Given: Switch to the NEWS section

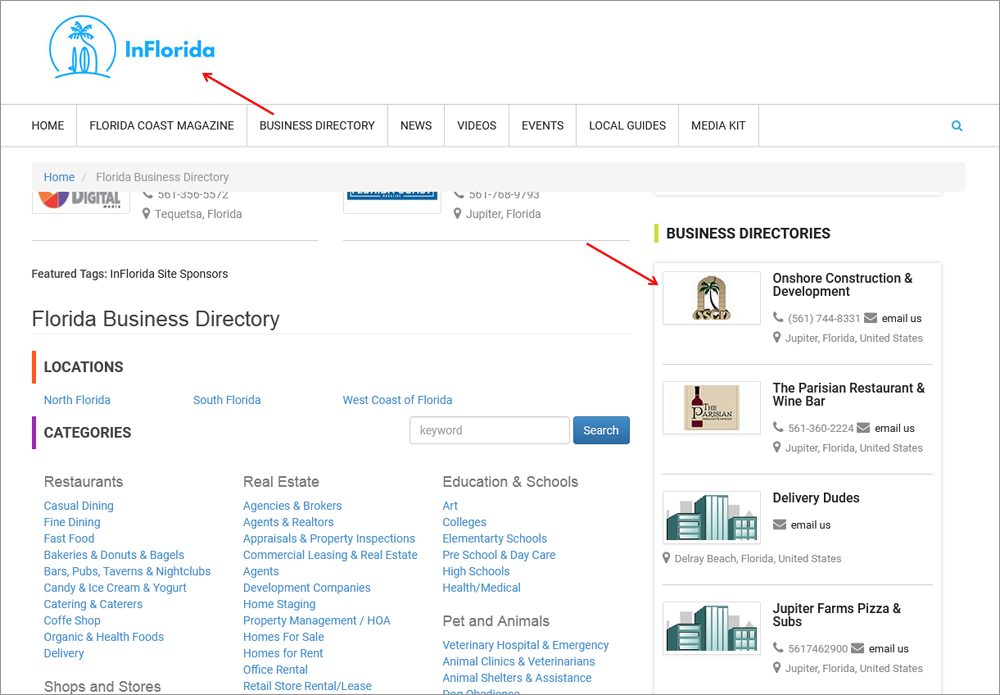Looking at the screenshot, I should click(416, 125).
